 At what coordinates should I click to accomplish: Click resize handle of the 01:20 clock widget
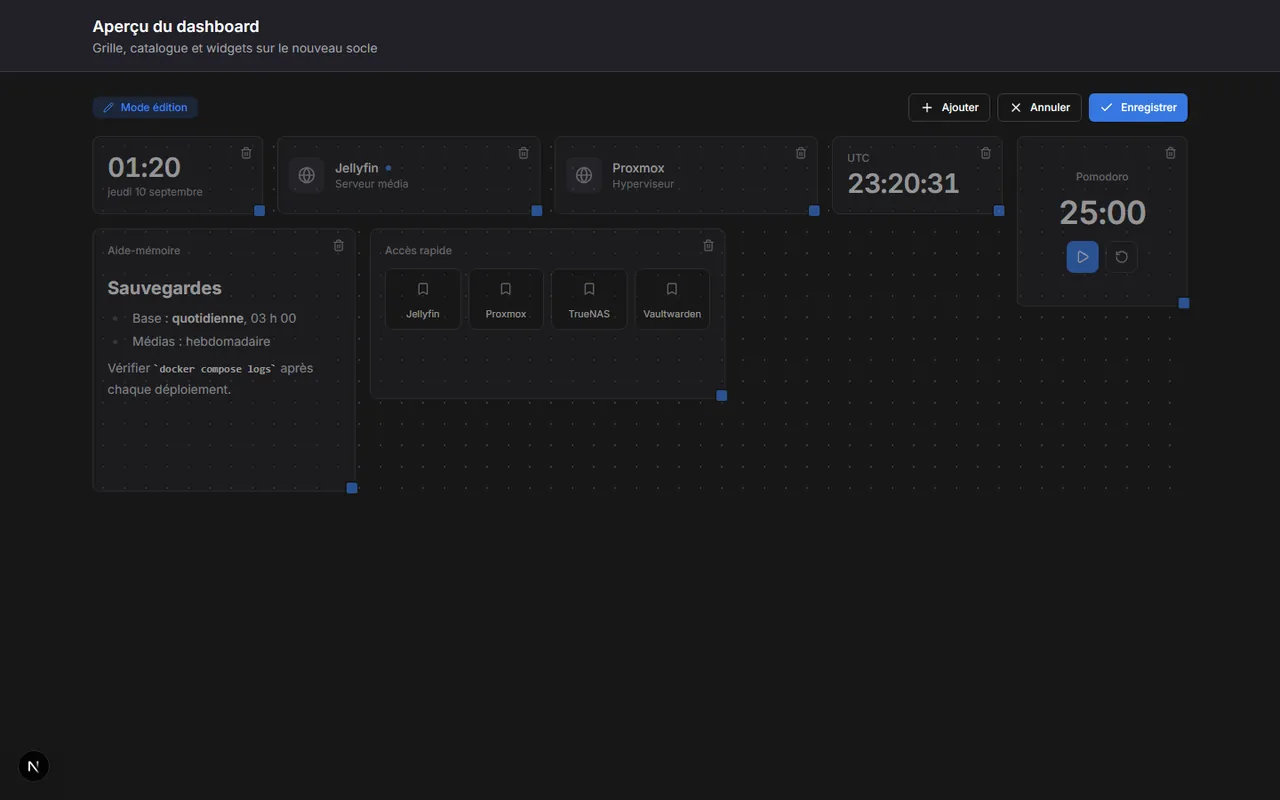tap(259, 211)
